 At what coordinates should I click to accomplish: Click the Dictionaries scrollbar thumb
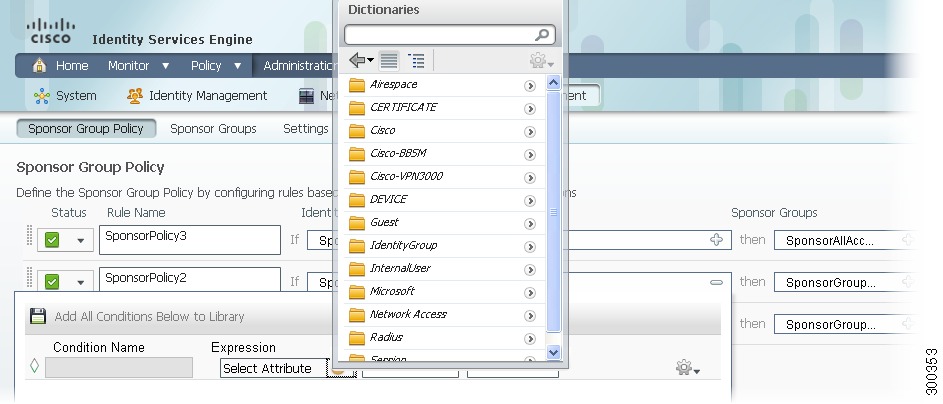click(x=553, y=212)
